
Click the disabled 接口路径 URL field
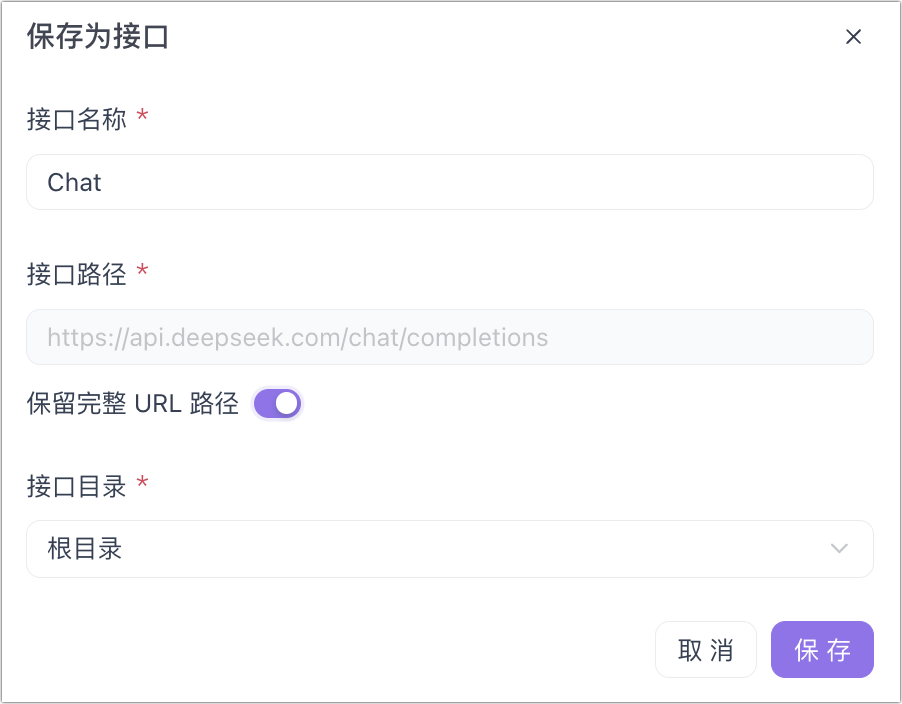pyautogui.click(x=450, y=337)
